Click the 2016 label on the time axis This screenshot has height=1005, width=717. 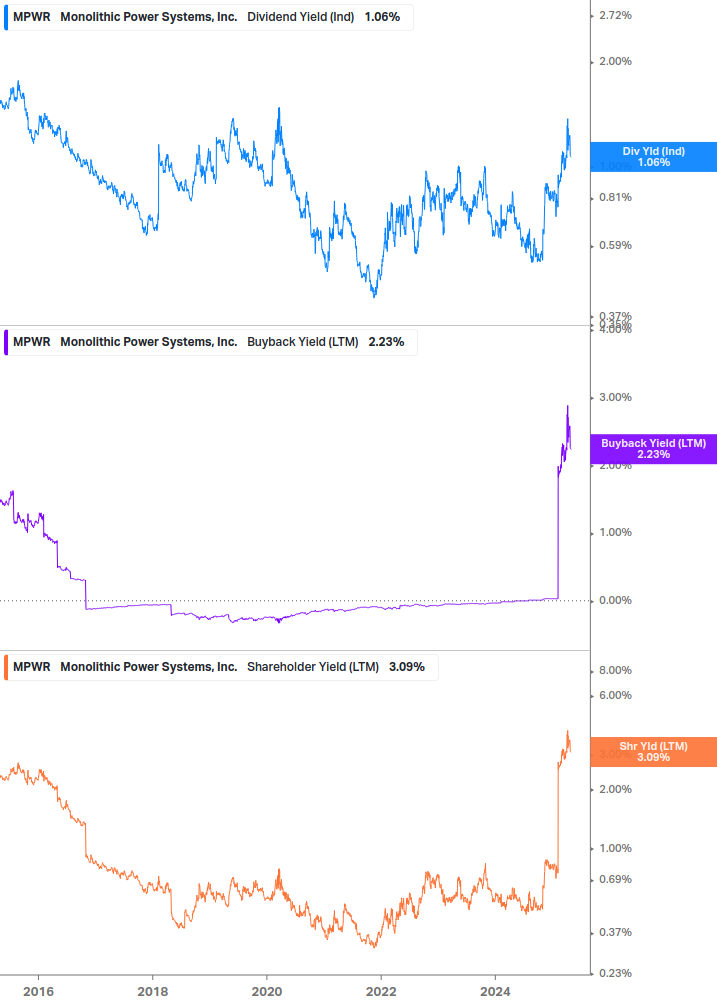pyautogui.click(x=38, y=992)
